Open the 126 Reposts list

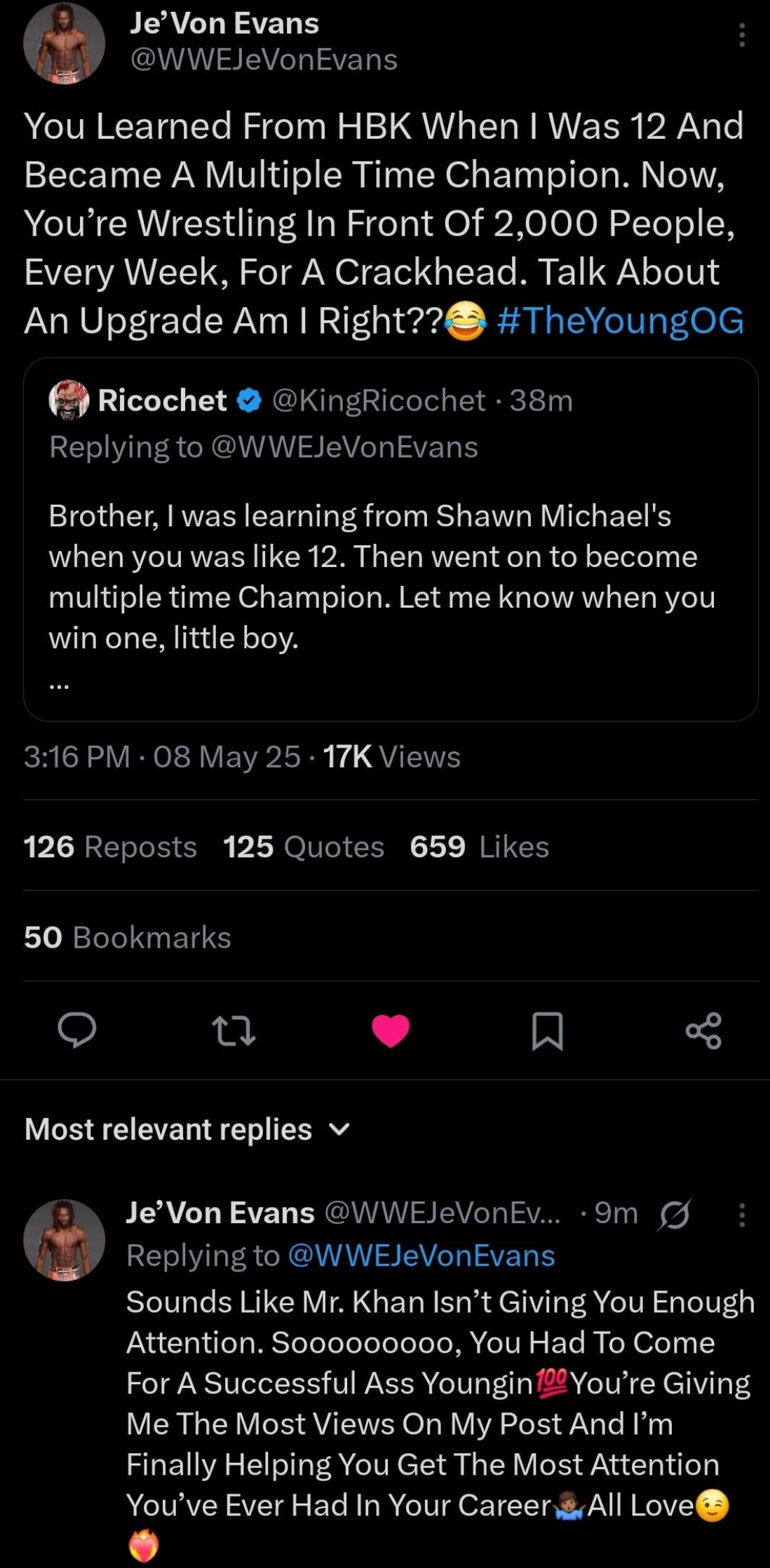tap(110, 847)
